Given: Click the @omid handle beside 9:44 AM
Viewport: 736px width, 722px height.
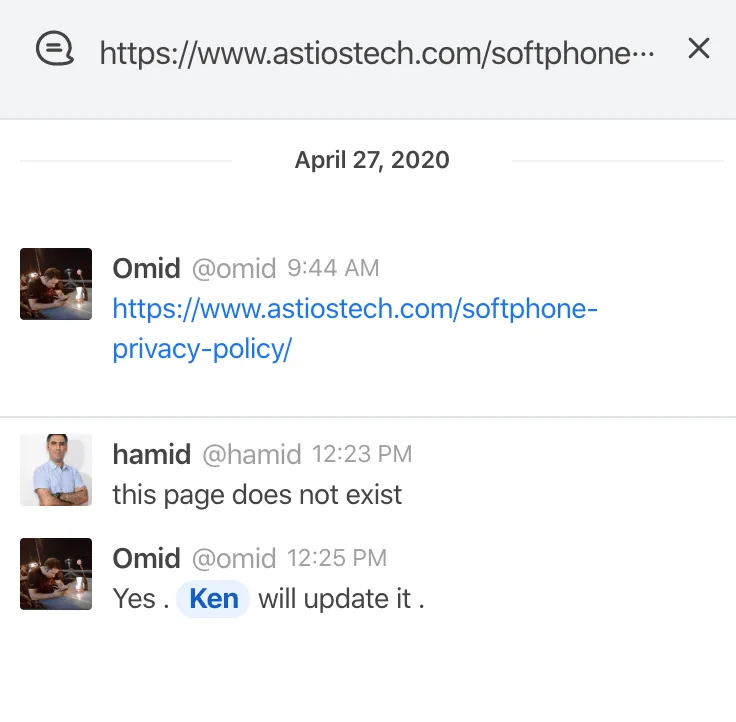Looking at the screenshot, I should click(x=234, y=268).
